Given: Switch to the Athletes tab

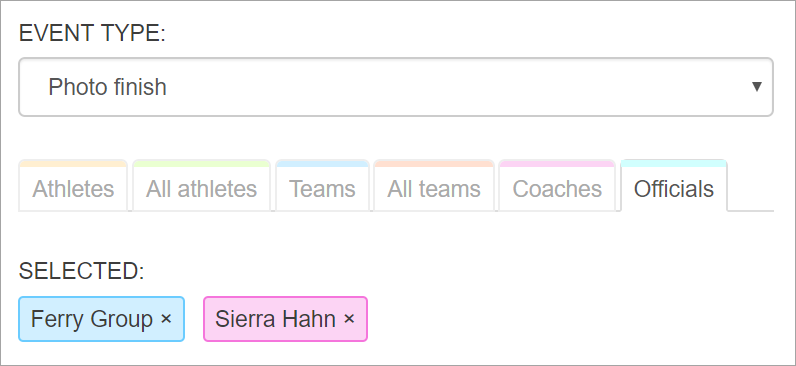Looking at the screenshot, I should (73, 186).
